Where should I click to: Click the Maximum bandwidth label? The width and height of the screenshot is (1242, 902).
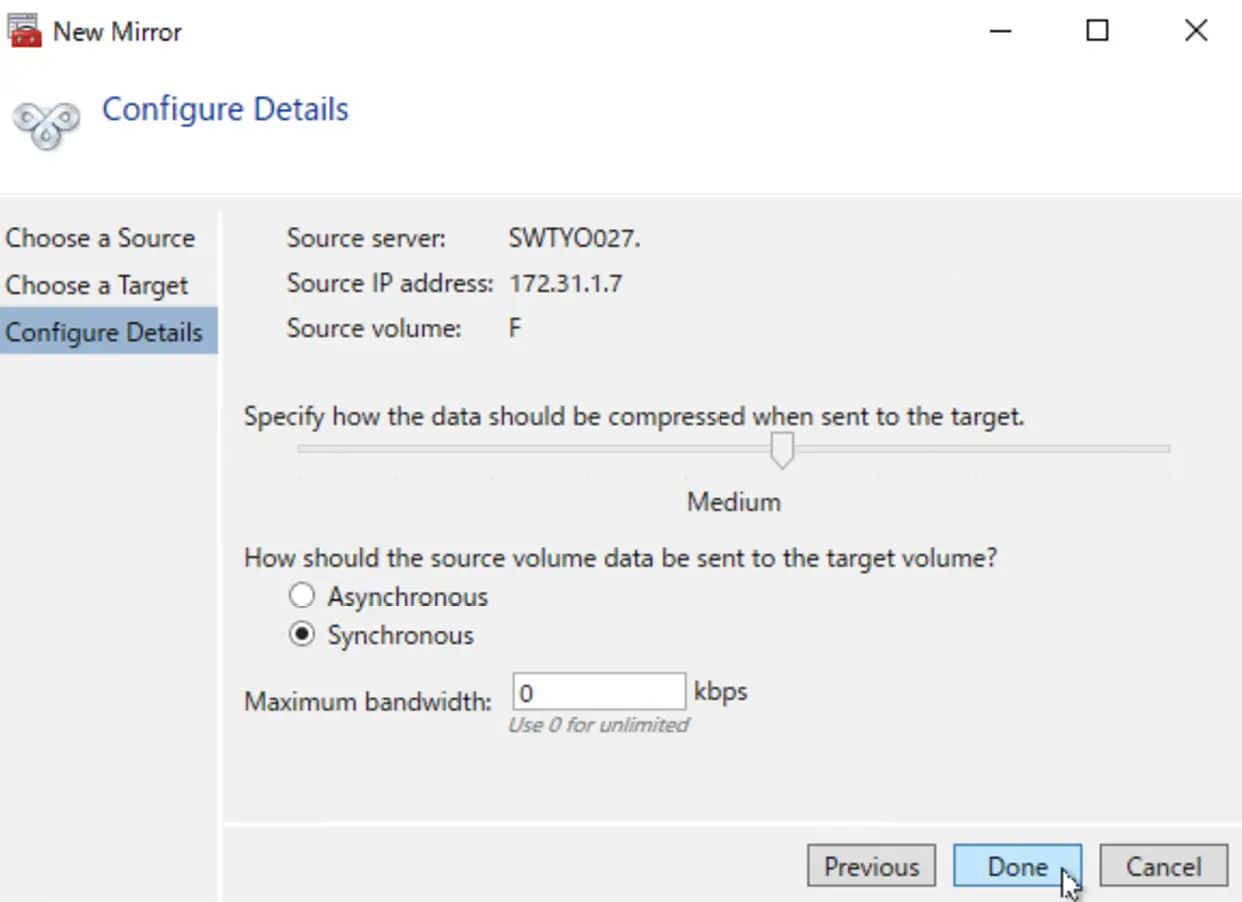(x=368, y=701)
